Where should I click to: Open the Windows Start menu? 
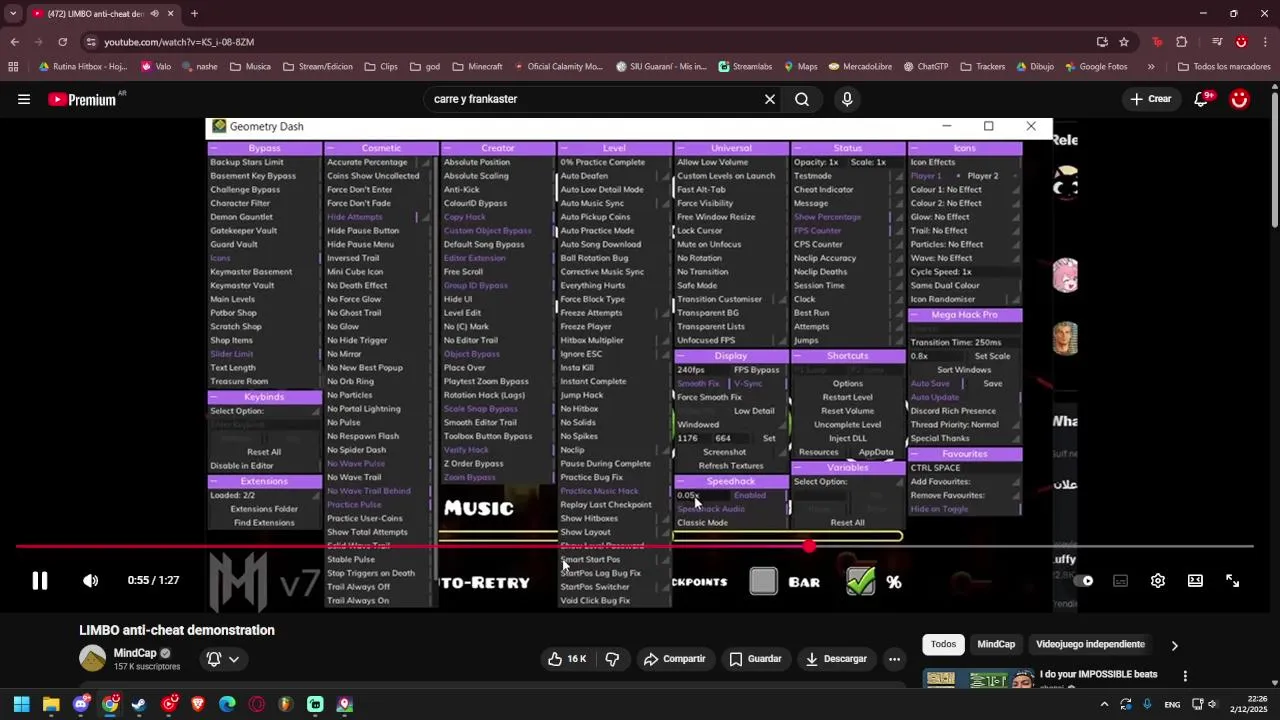pyautogui.click(x=21, y=705)
